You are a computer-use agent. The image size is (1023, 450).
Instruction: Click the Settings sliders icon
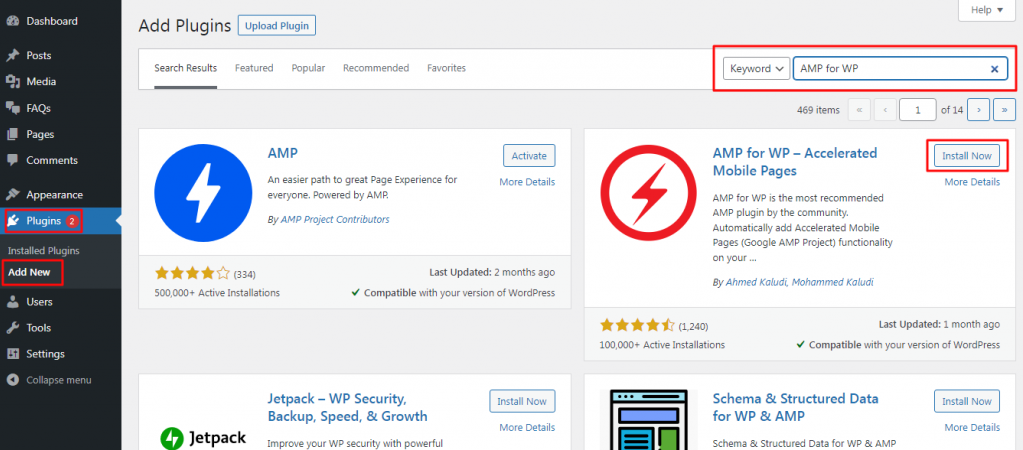12,354
